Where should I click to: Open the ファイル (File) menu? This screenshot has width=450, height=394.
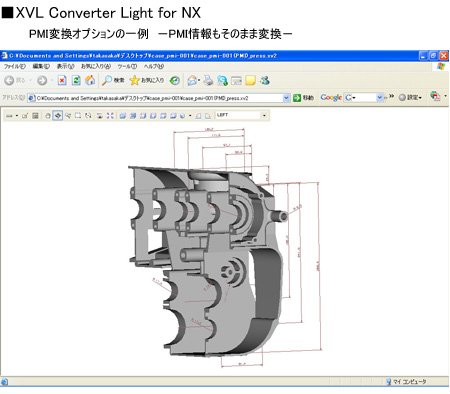tap(15, 66)
